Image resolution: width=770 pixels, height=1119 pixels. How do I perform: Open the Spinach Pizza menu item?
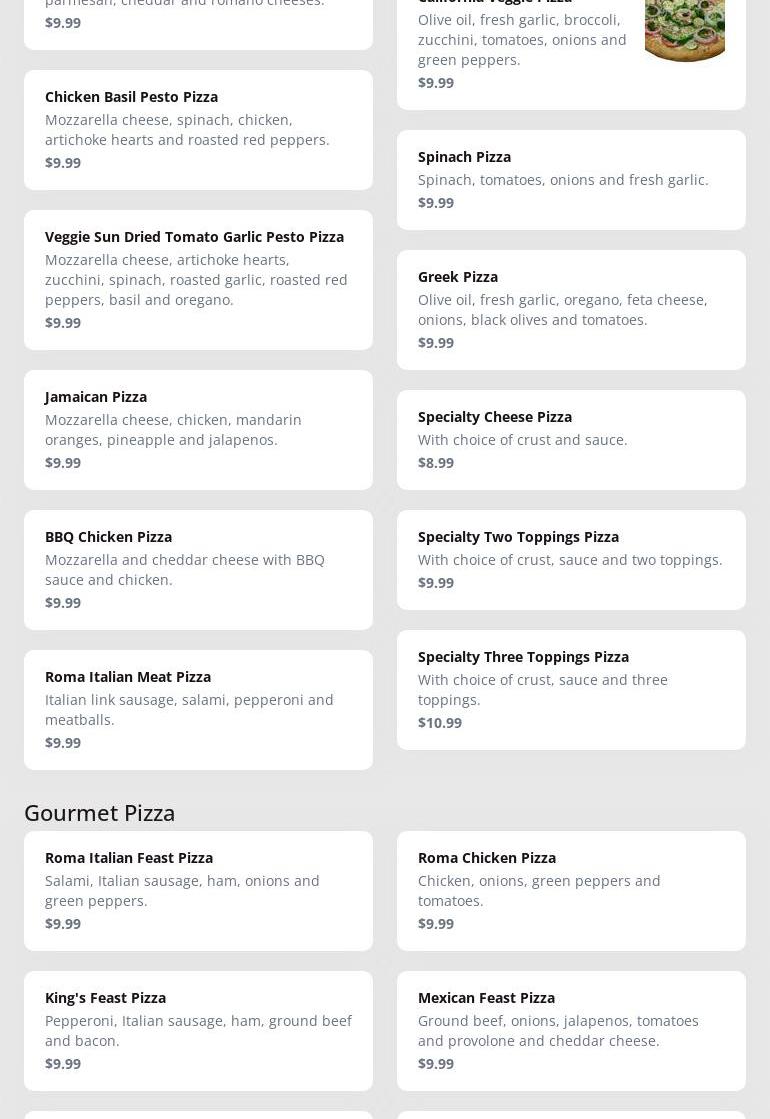click(x=464, y=157)
